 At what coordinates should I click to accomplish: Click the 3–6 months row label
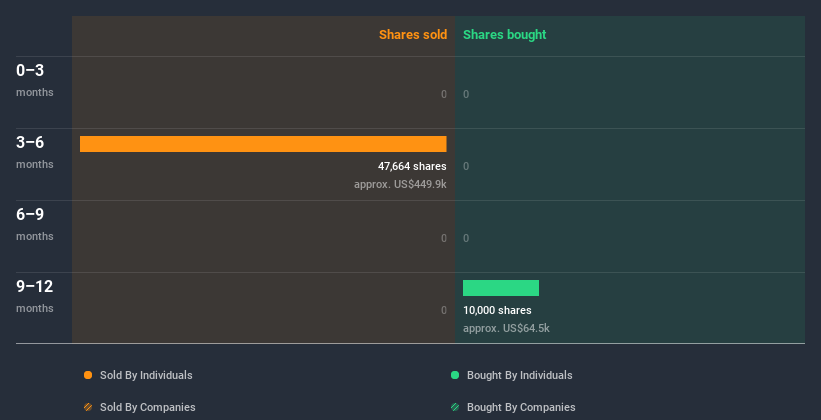(35, 152)
